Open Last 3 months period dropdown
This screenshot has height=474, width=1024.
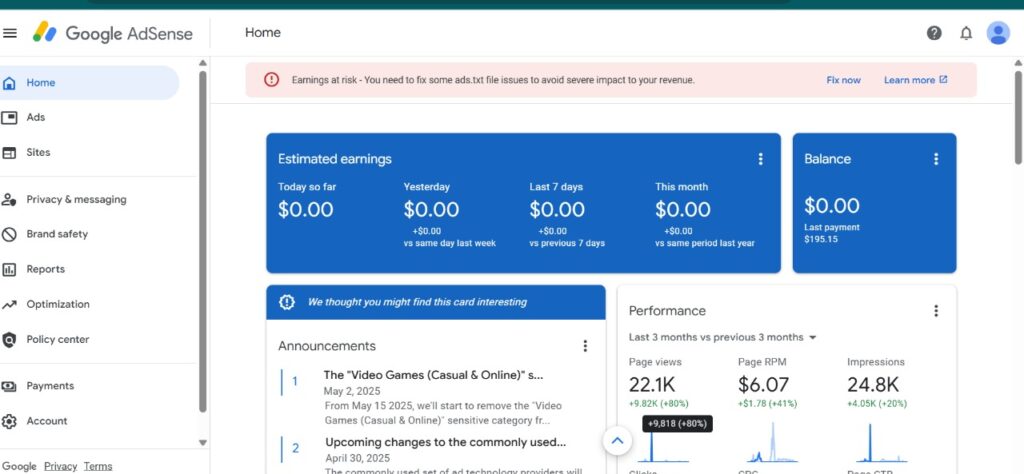722,338
